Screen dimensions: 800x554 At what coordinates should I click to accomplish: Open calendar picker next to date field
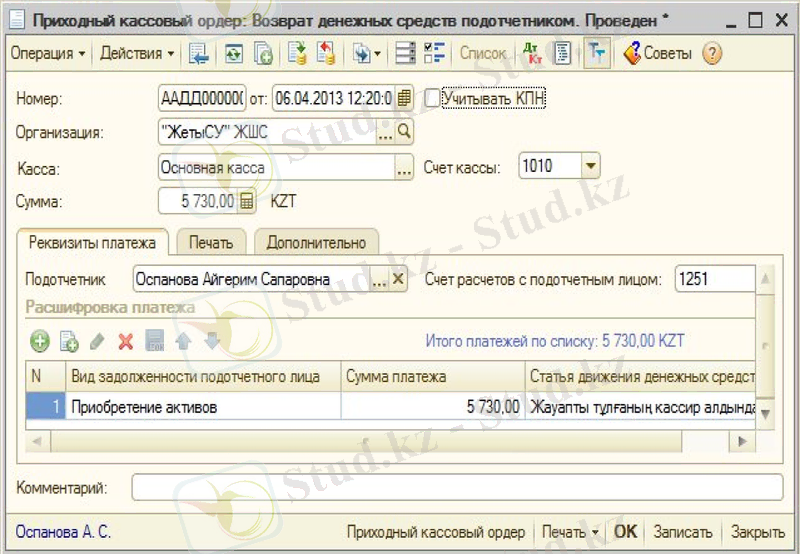click(404, 98)
